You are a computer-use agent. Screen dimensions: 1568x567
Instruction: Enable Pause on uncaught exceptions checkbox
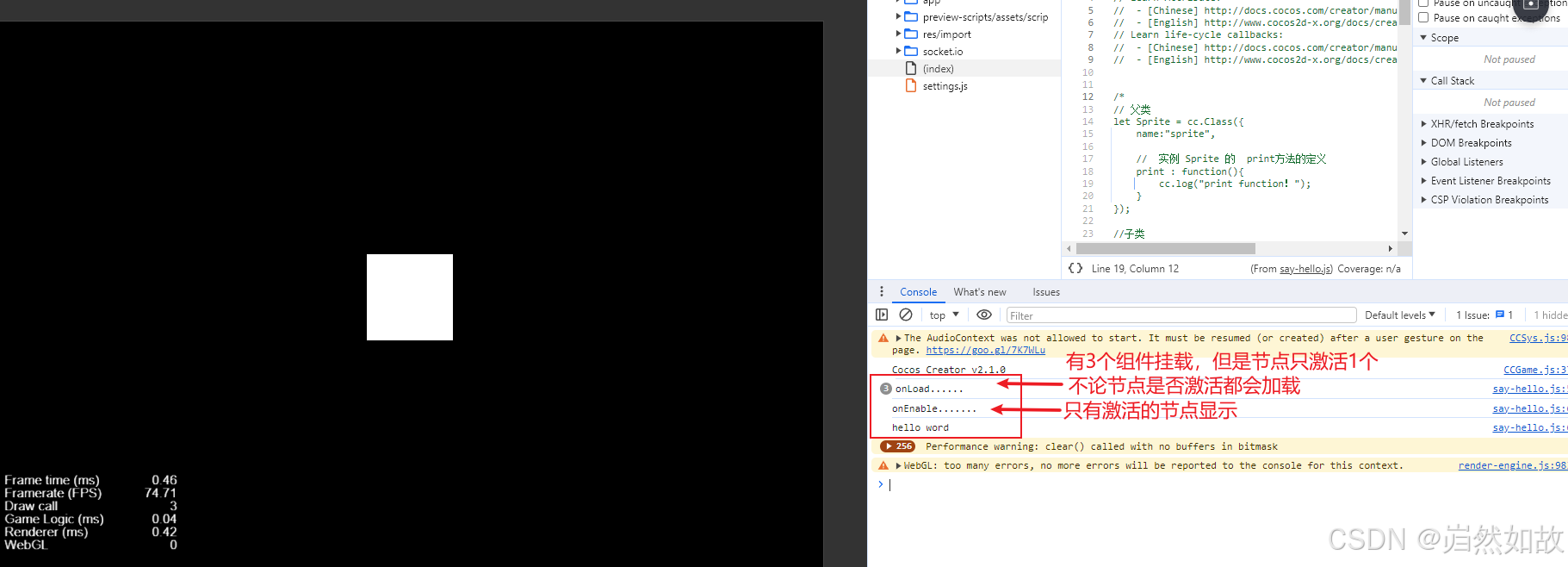pos(1423,3)
